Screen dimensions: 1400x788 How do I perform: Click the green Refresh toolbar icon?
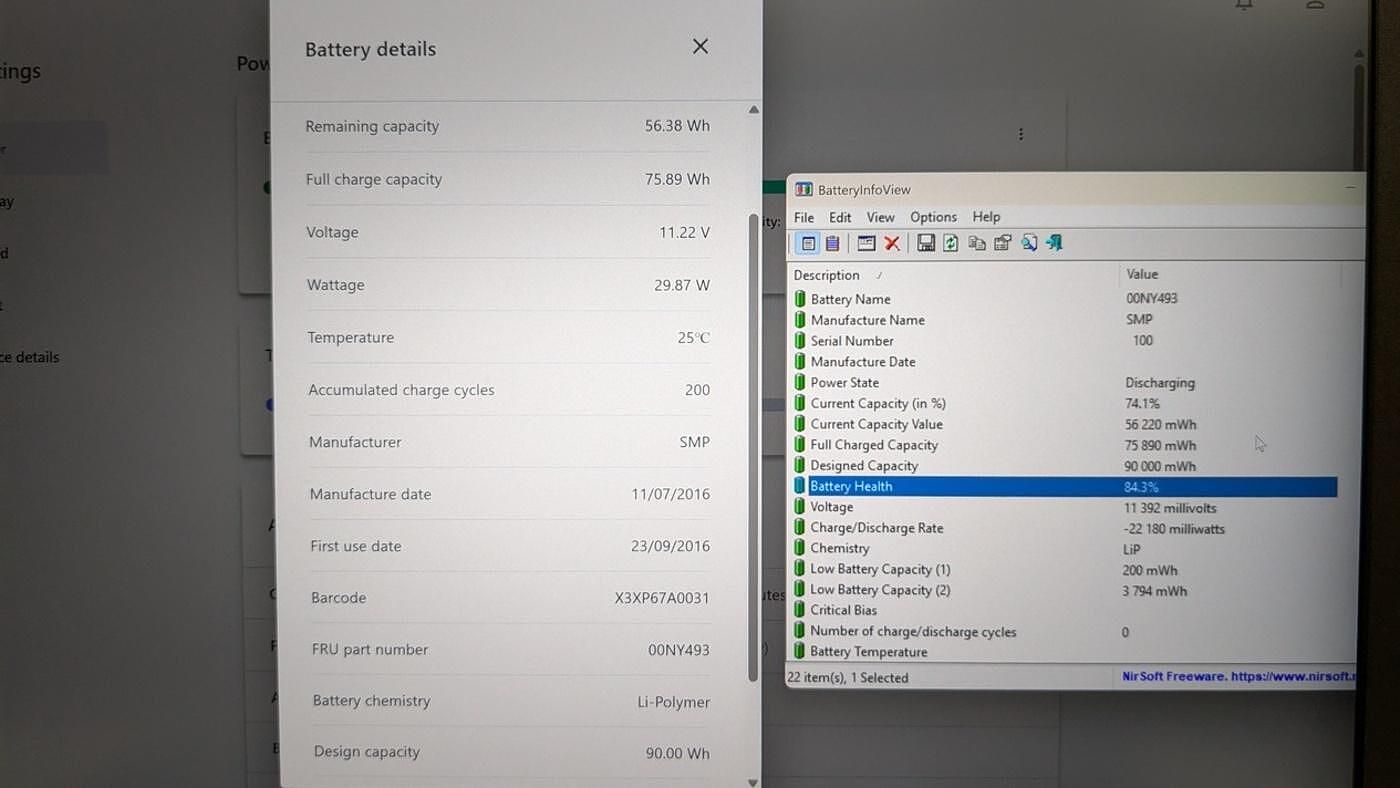[950, 243]
